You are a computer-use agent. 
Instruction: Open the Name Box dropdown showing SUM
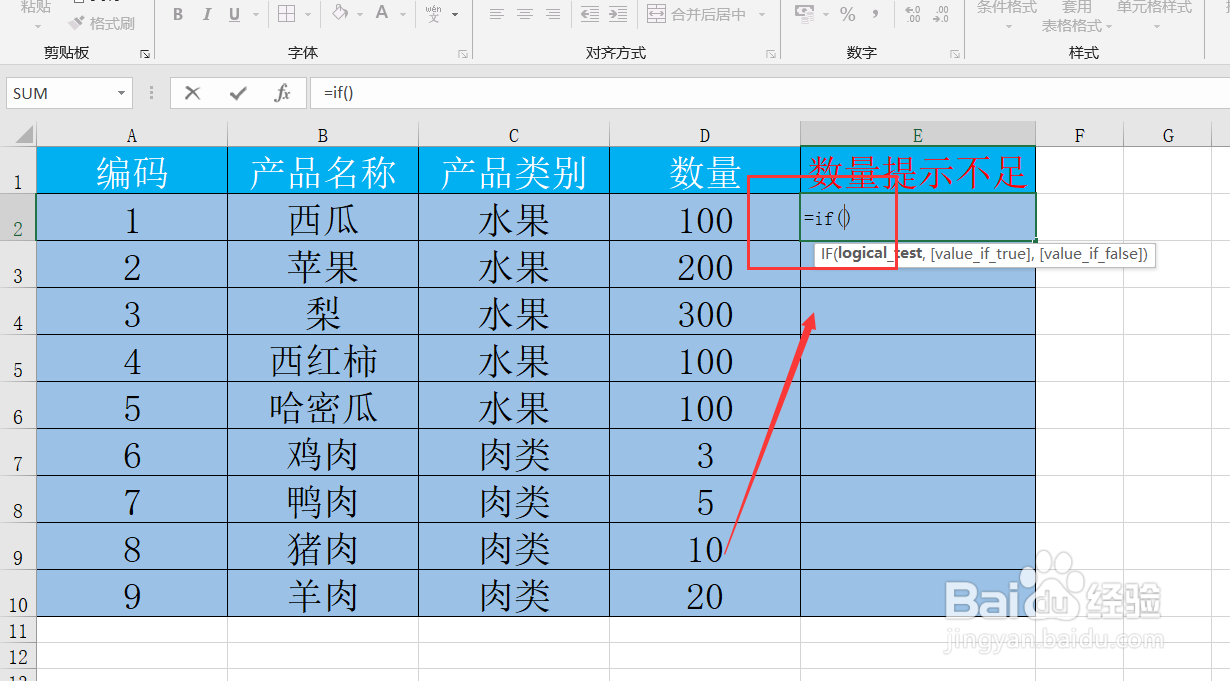(x=121, y=93)
